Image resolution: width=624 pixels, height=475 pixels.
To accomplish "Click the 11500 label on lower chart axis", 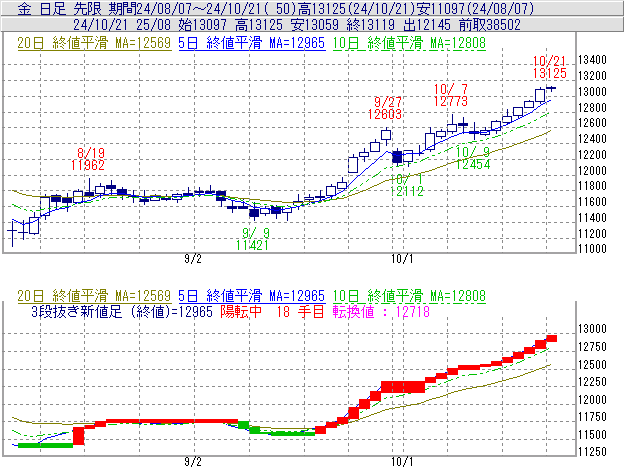I will [x=592, y=434].
